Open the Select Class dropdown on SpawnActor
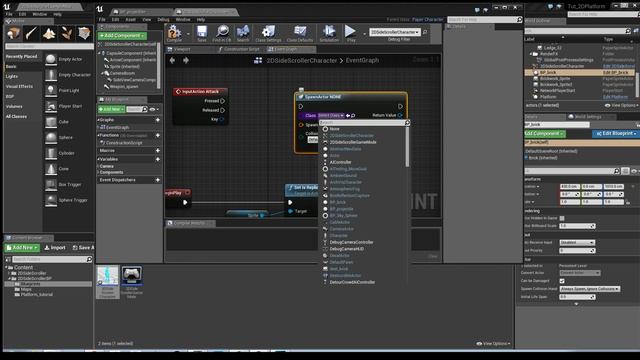This screenshot has width=640, height=360. coord(331,116)
